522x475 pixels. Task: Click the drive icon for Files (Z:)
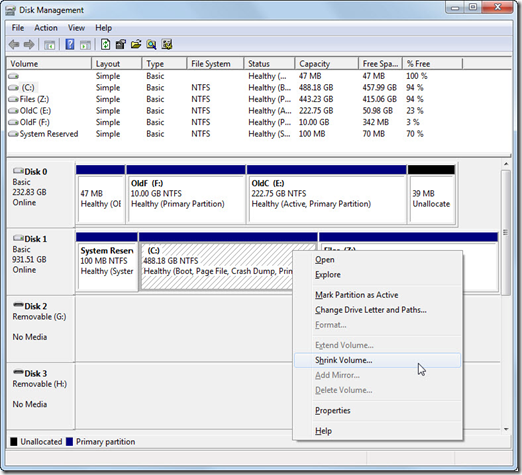click(13, 99)
